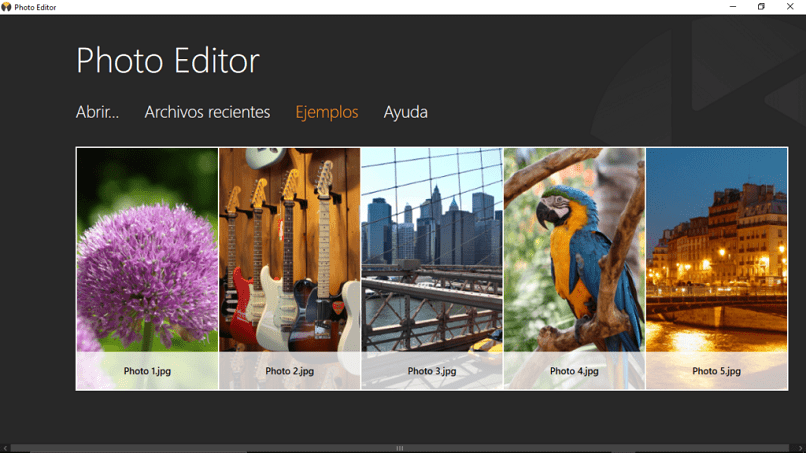Open the Abrir... file dialog
The width and height of the screenshot is (806, 453).
[x=97, y=112]
